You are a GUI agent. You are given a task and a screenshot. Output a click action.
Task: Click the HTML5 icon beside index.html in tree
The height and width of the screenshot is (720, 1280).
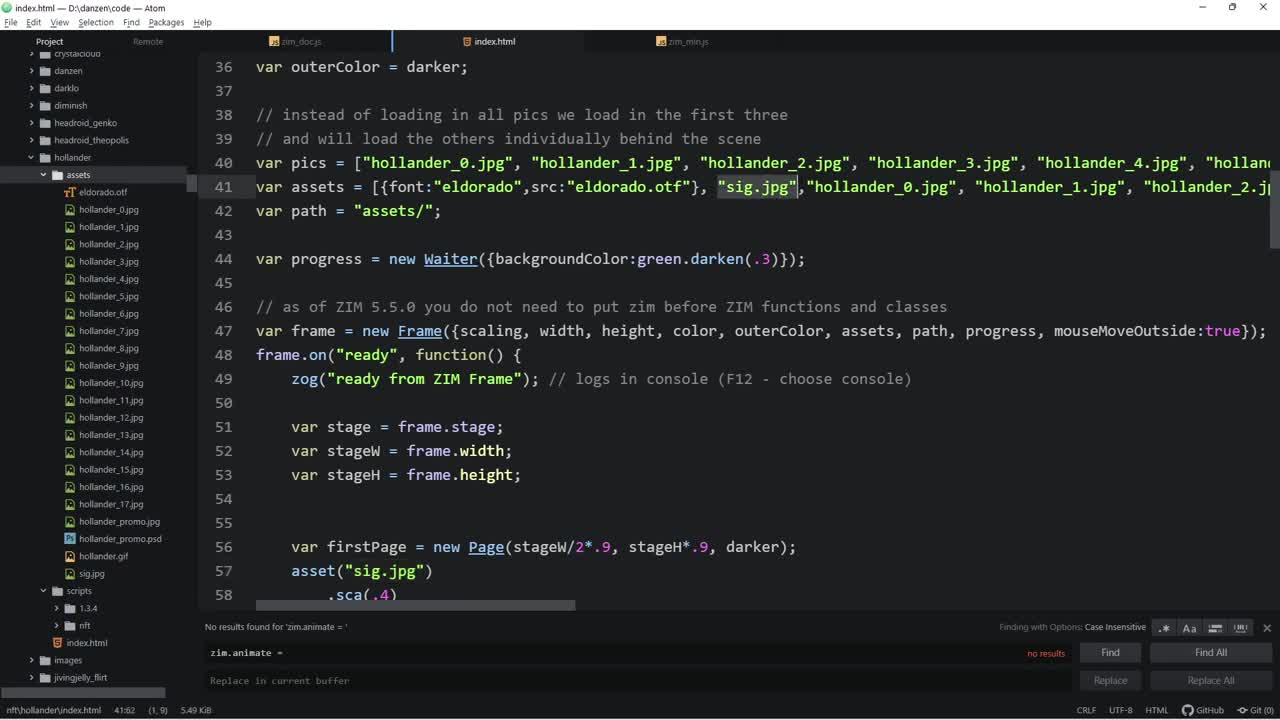click(x=58, y=643)
